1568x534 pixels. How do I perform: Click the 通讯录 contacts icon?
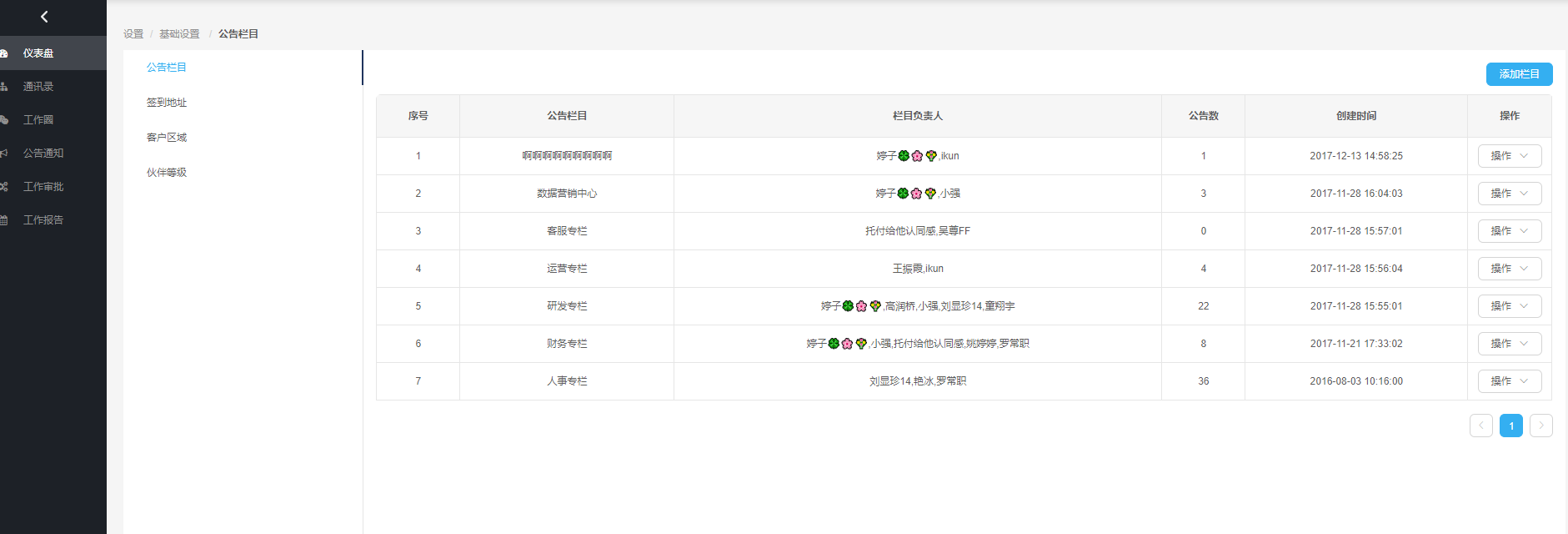tap(4, 87)
